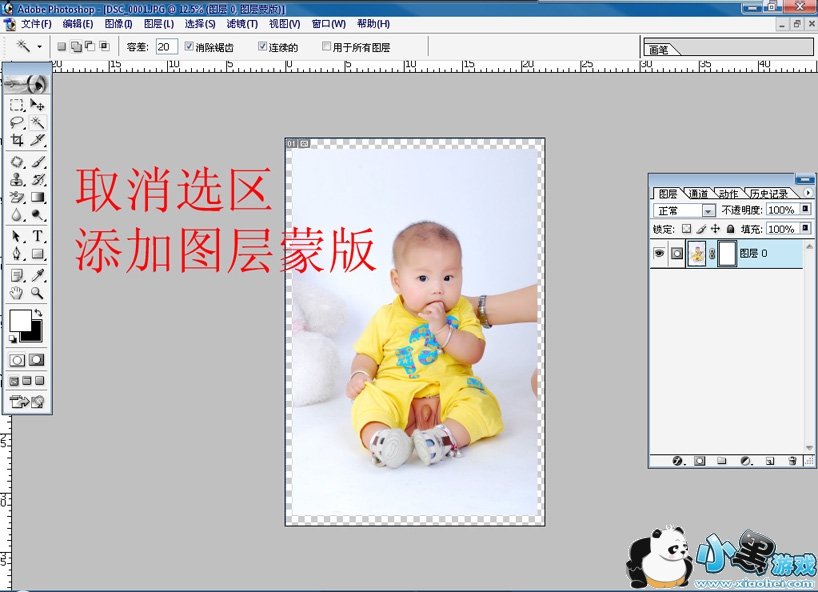
Task: Select the Lasso tool
Action: click(17, 123)
